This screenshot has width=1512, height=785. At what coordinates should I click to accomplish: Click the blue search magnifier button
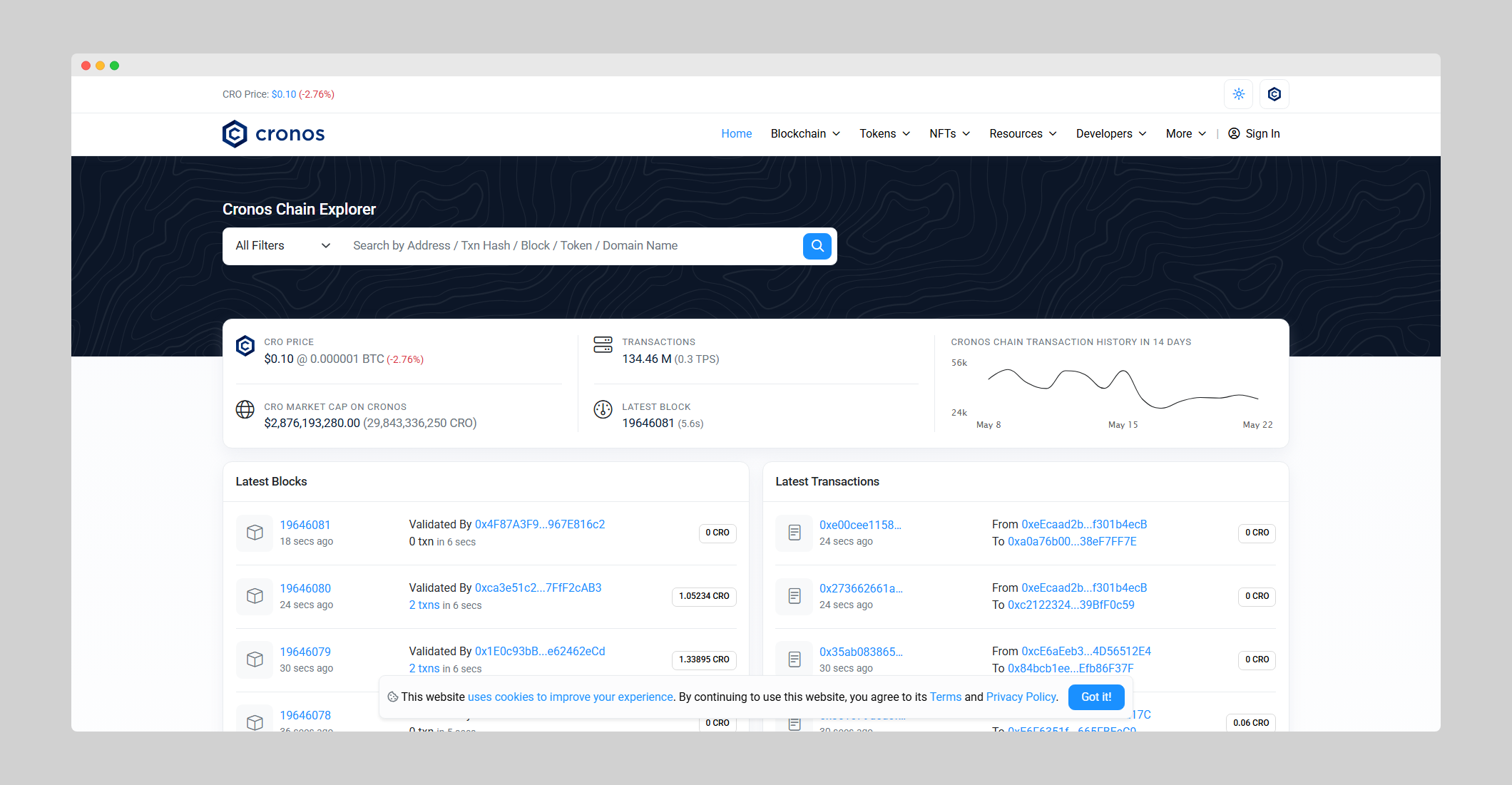click(x=817, y=246)
